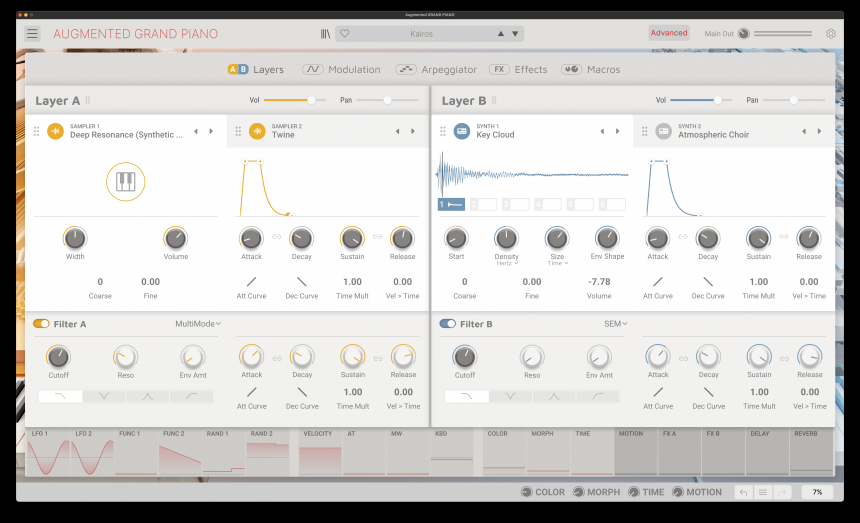Viewport: 860px width, 523px height.
Task: Open Density Hertz unit dropdown
Action: pos(507,264)
